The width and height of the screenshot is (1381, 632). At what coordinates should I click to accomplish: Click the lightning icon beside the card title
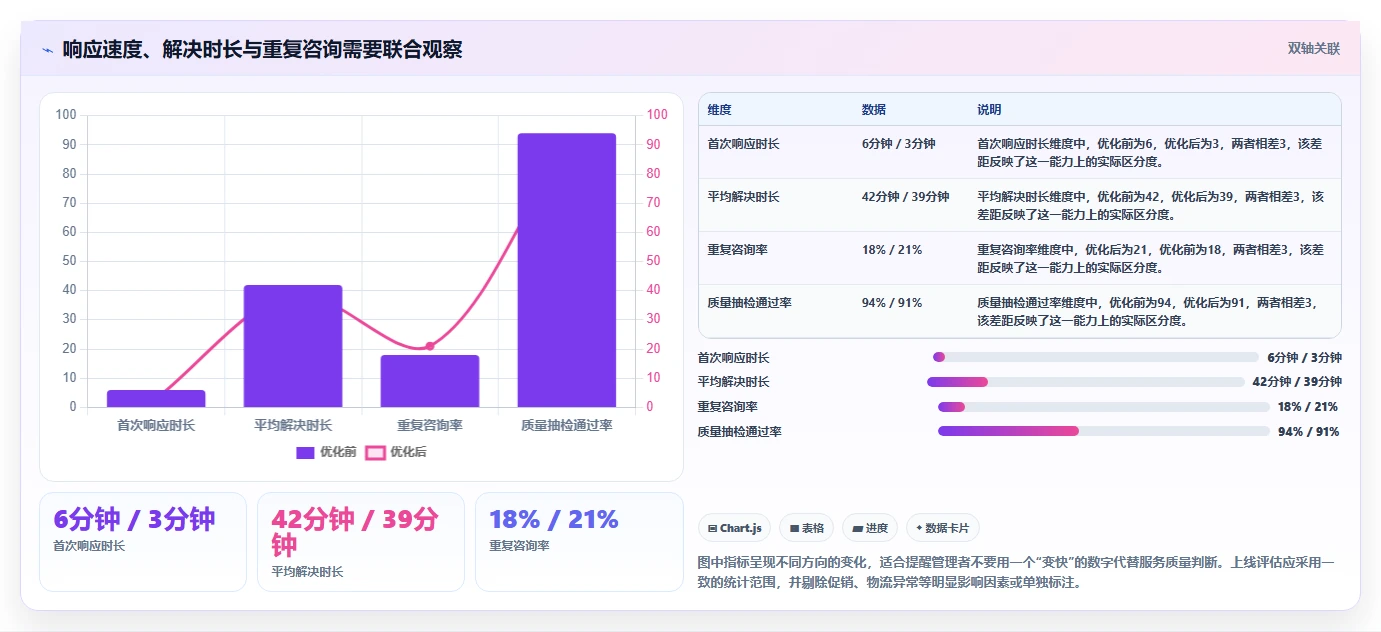[47, 50]
